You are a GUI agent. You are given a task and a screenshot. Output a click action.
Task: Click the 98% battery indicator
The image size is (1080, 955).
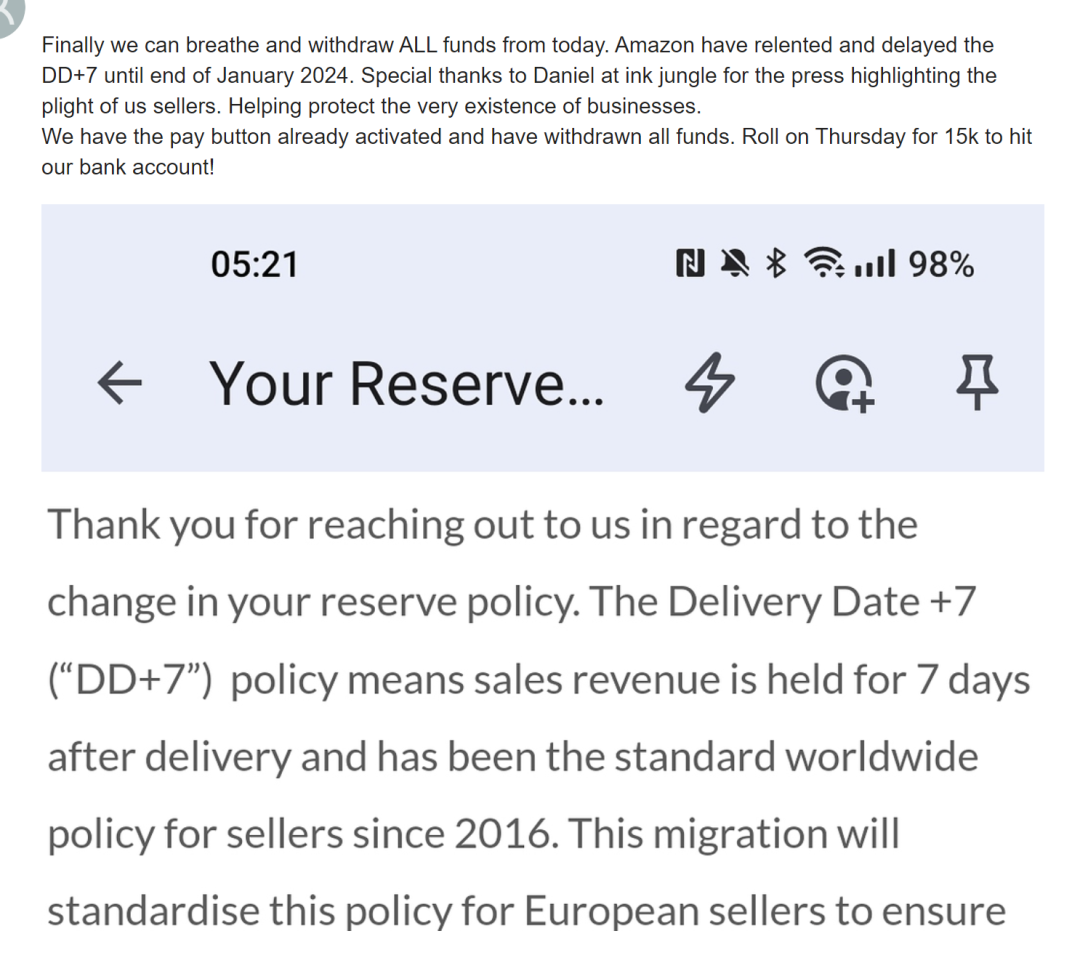point(942,264)
